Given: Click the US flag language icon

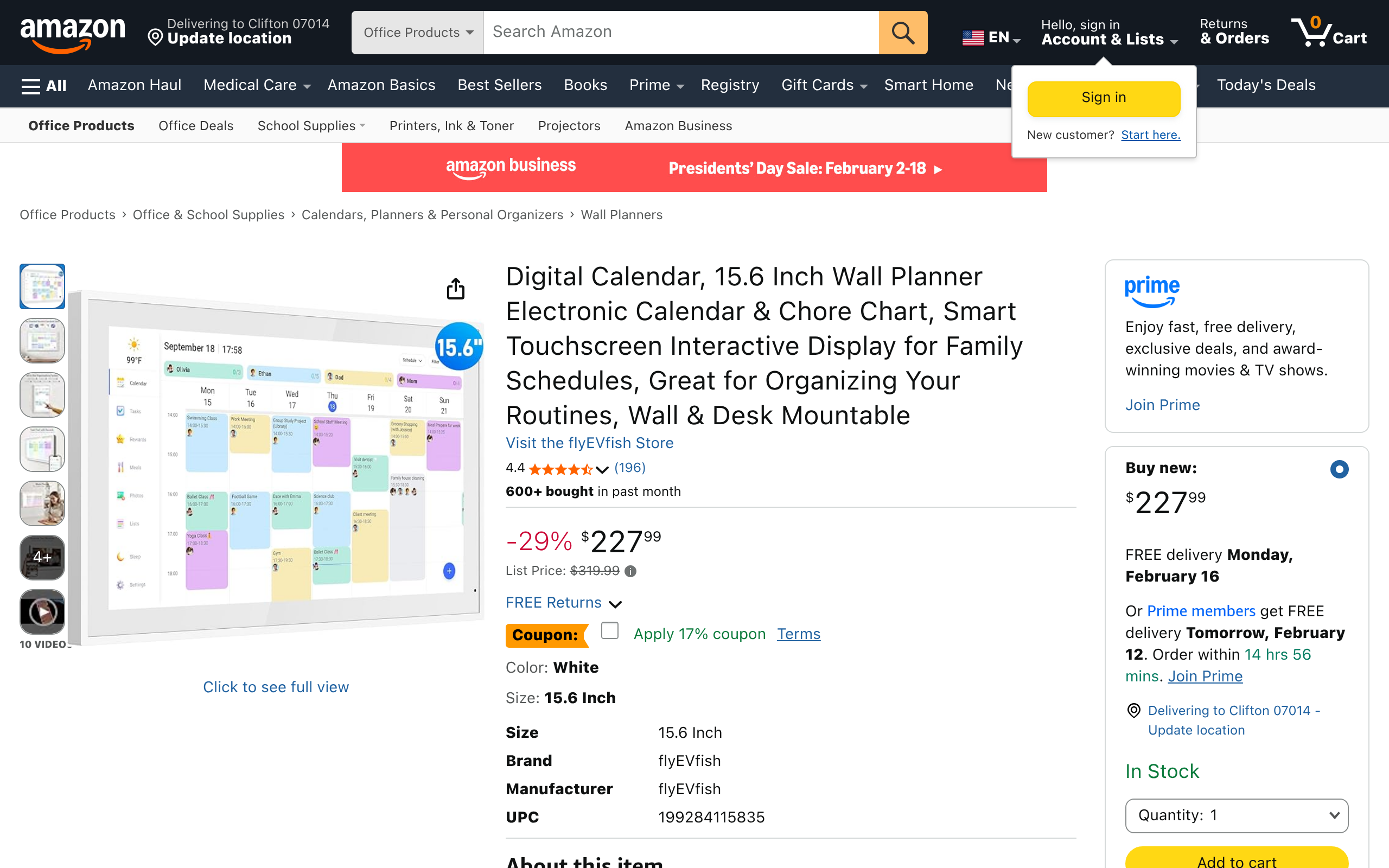Looking at the screenshot, I should click(x=973, y=38).
